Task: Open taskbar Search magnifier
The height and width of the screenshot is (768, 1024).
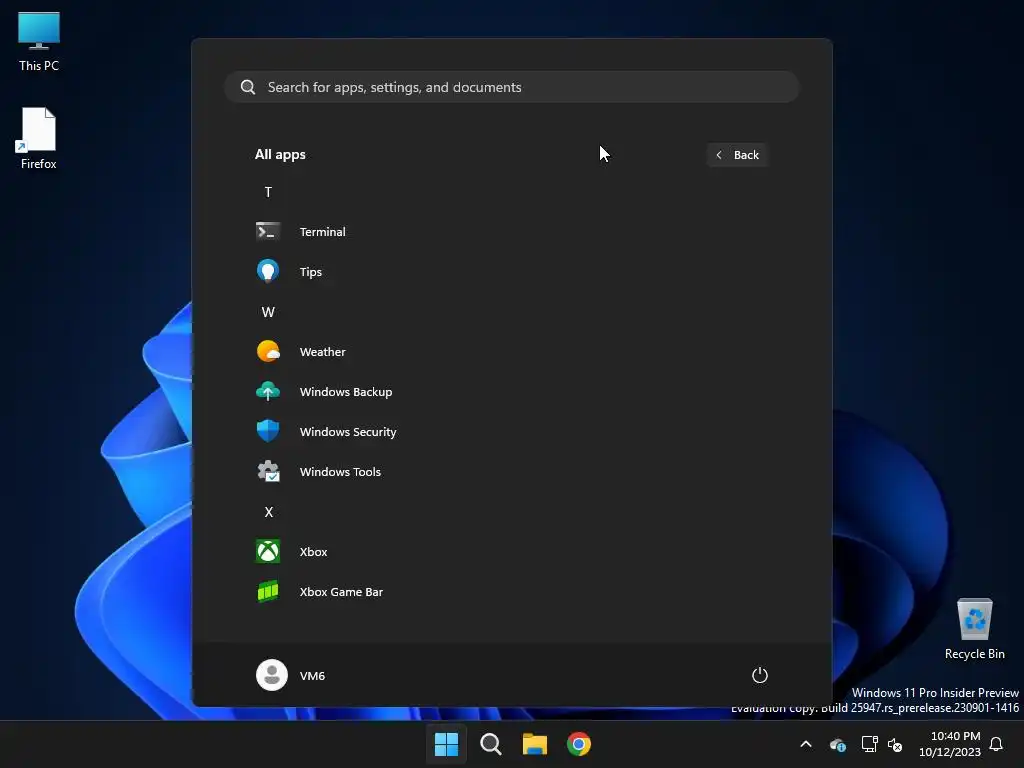Action: (490, 744)
